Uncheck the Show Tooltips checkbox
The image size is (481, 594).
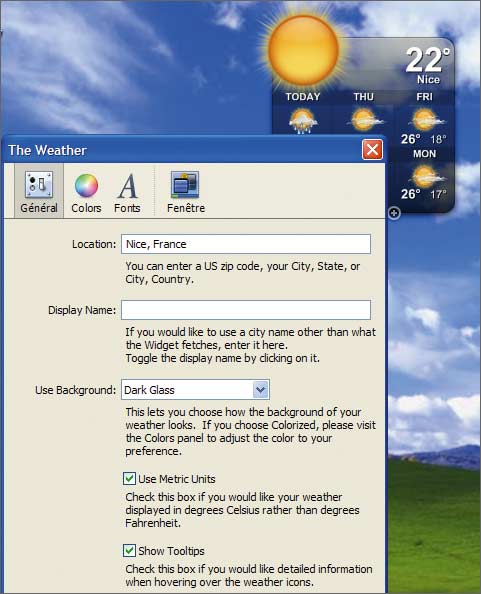pos(129,550)
